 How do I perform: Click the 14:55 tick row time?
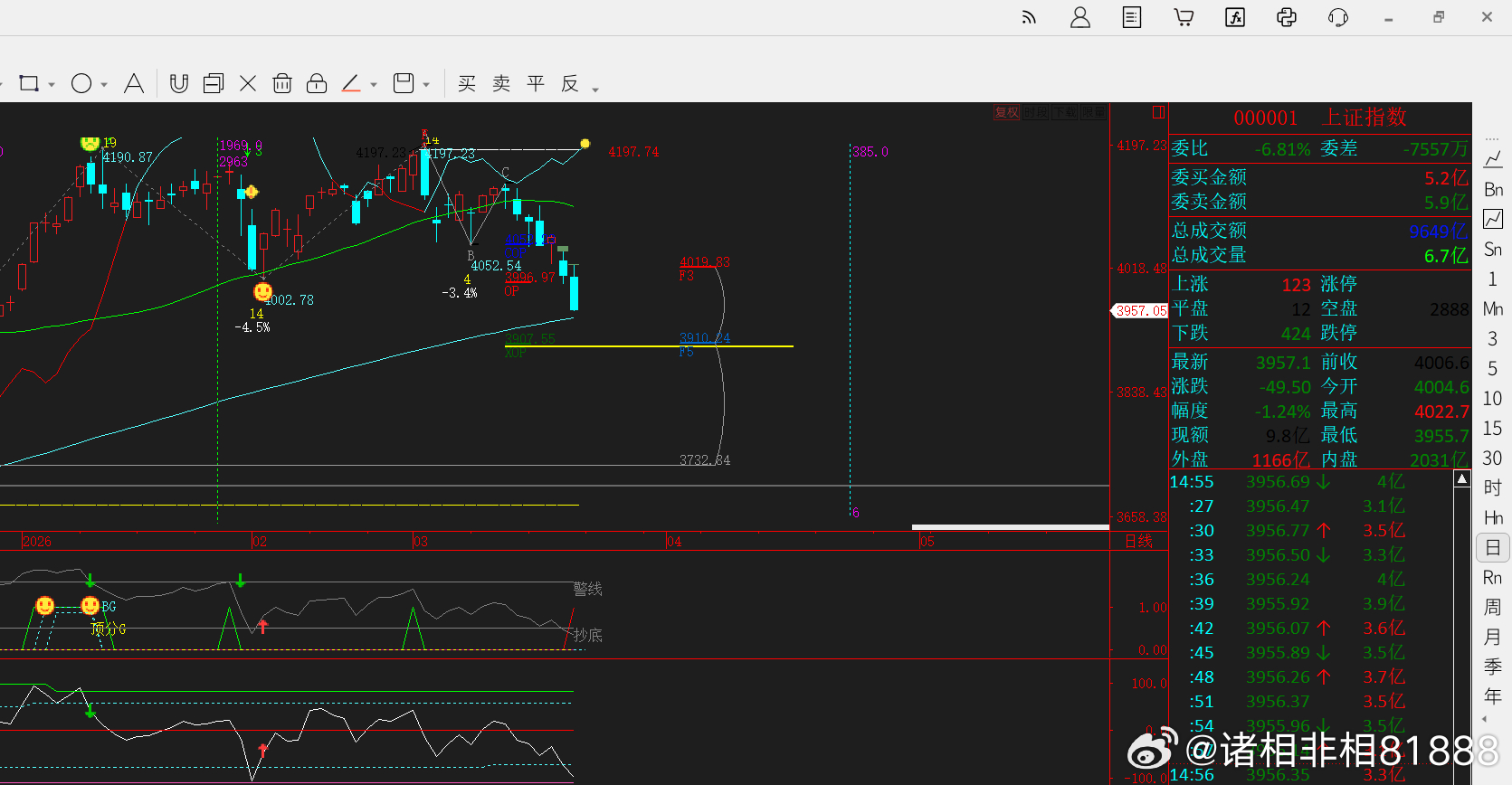[1192, 482]
